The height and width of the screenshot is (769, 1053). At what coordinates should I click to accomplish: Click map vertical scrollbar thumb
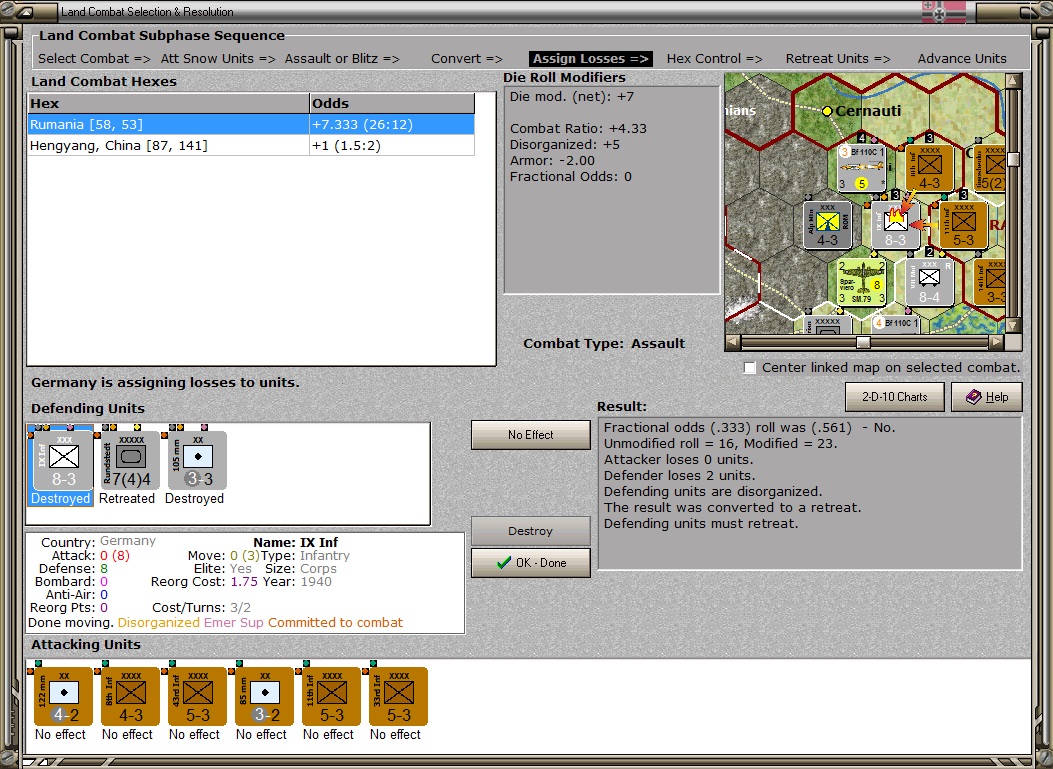click(x=1013, y=159)
